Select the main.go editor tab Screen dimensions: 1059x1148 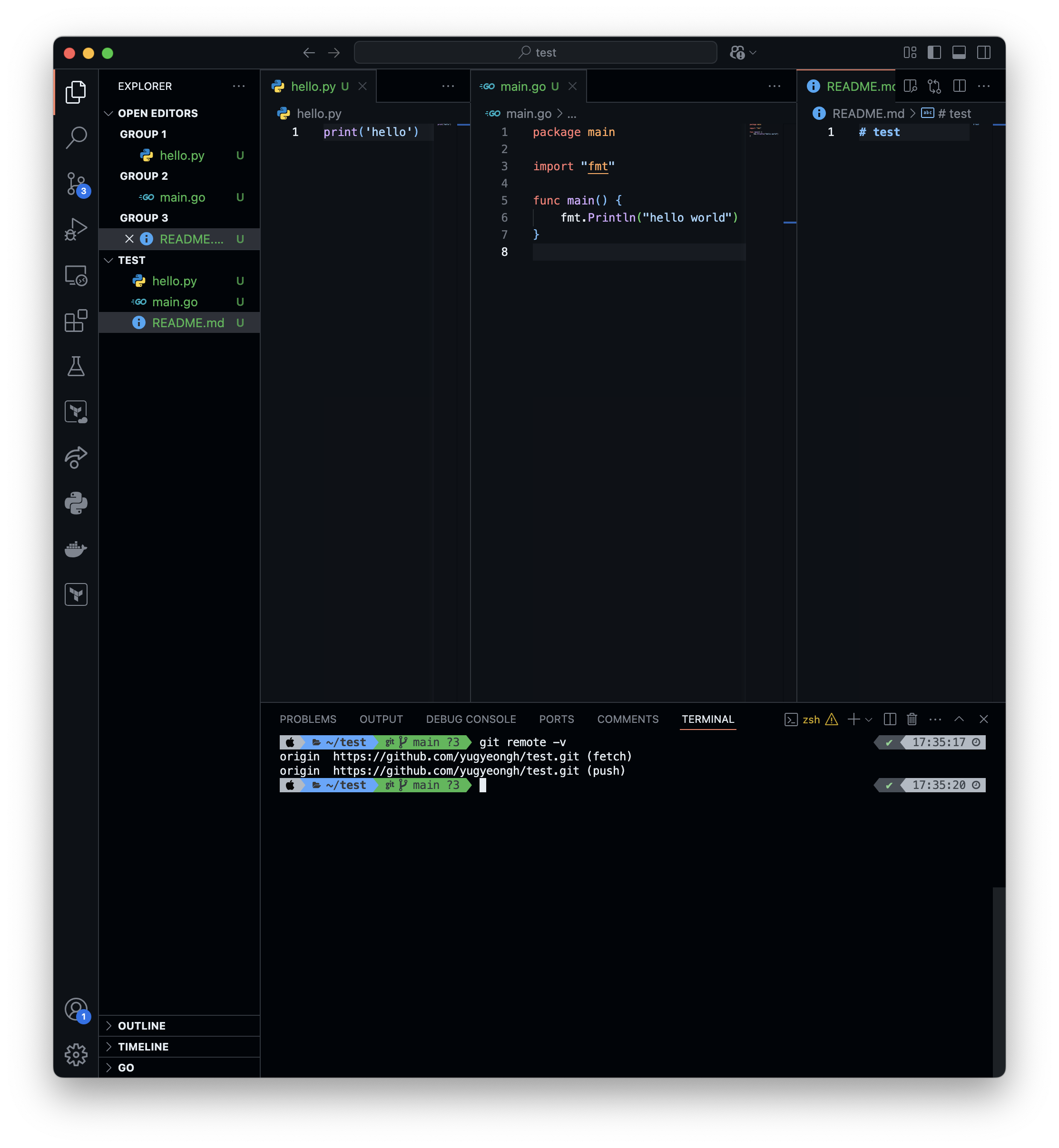522,87
